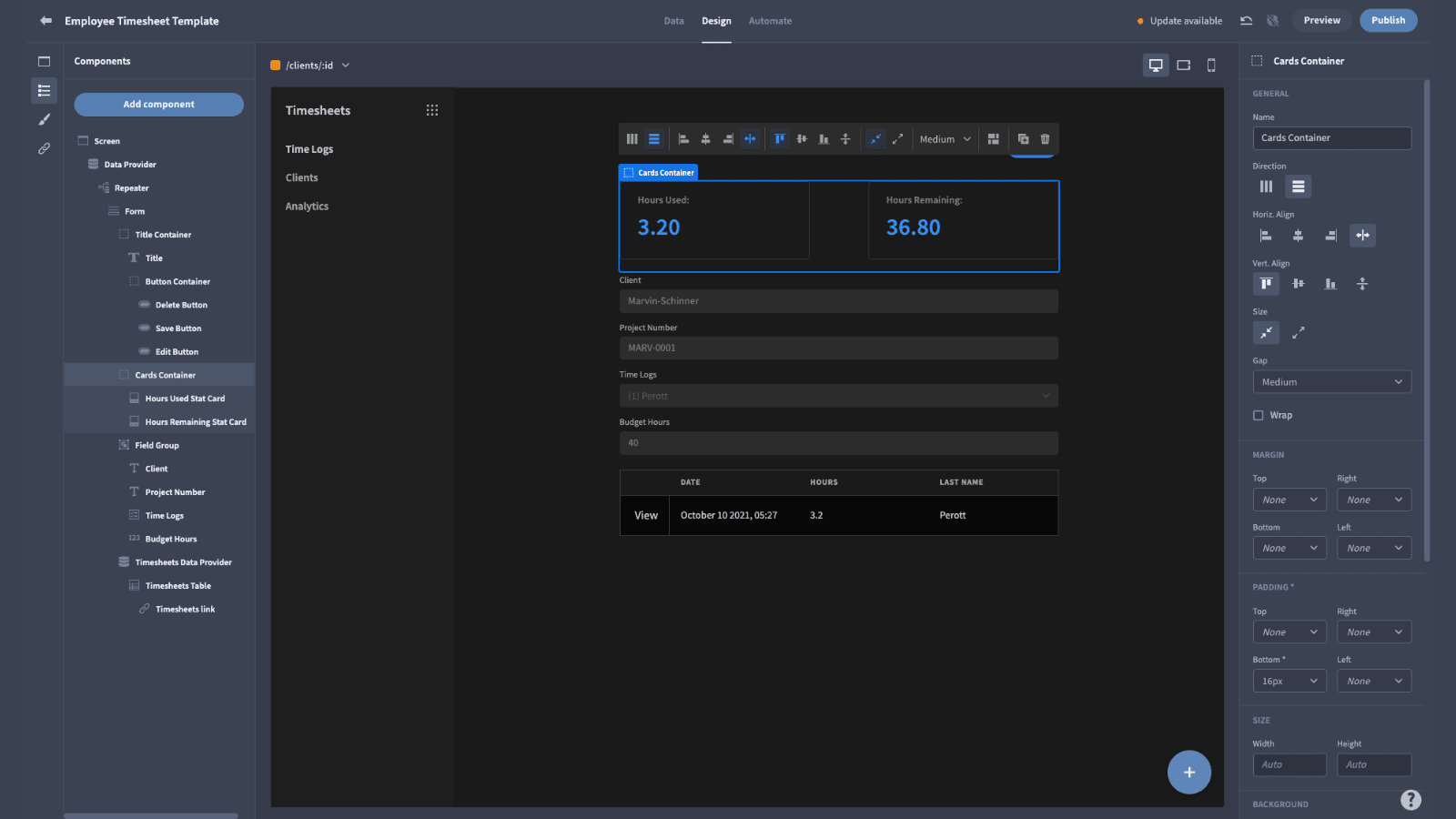Click the Name input field
This screenshot has width=1456, height=819.
pyautogui.click(x=1332, y=138)
